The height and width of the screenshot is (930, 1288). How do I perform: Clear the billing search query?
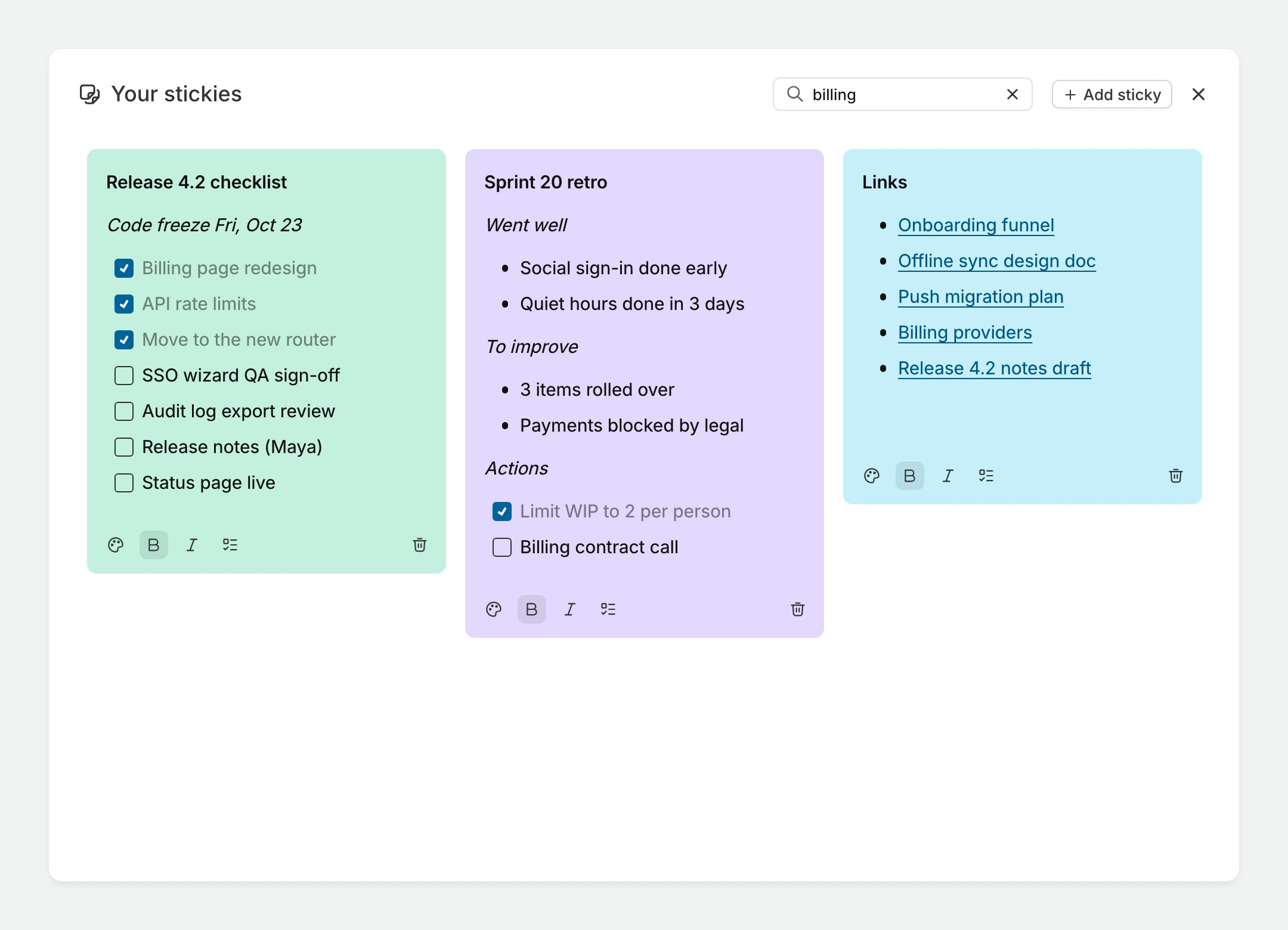point(1013,94)
